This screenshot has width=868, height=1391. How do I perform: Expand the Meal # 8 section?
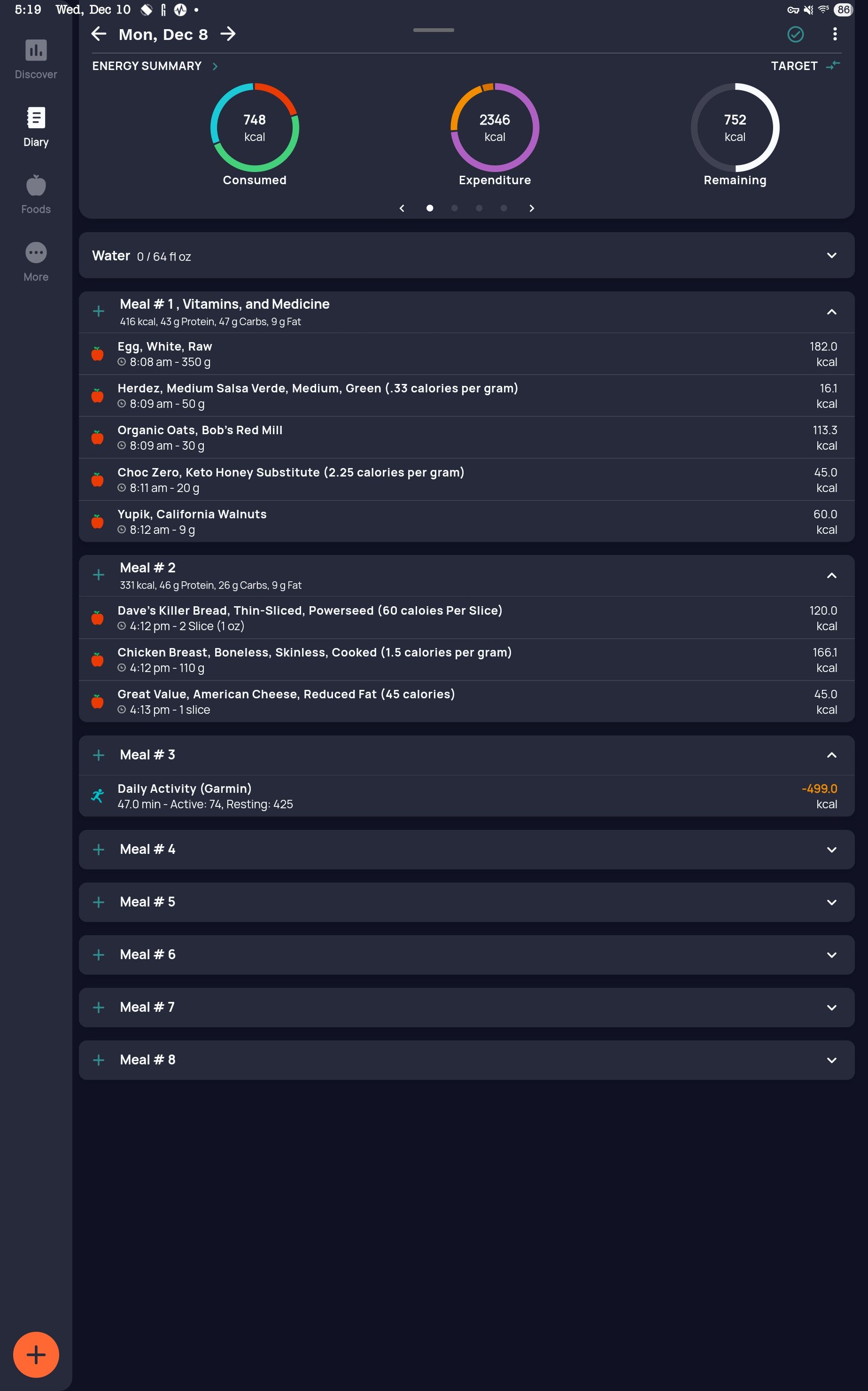tap(831, 1060)
